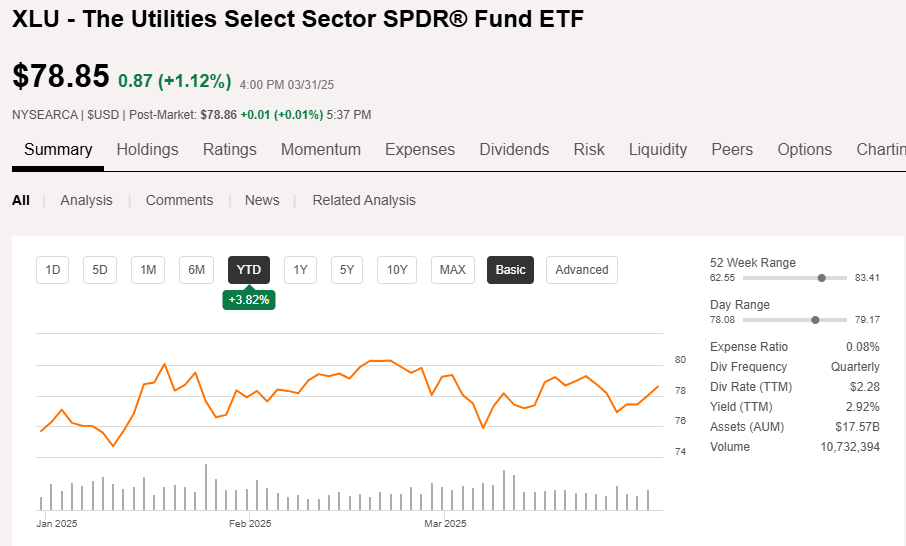Switch chart to 1Y range
Viewport: 906px width, 546px height.
(300, 270)
